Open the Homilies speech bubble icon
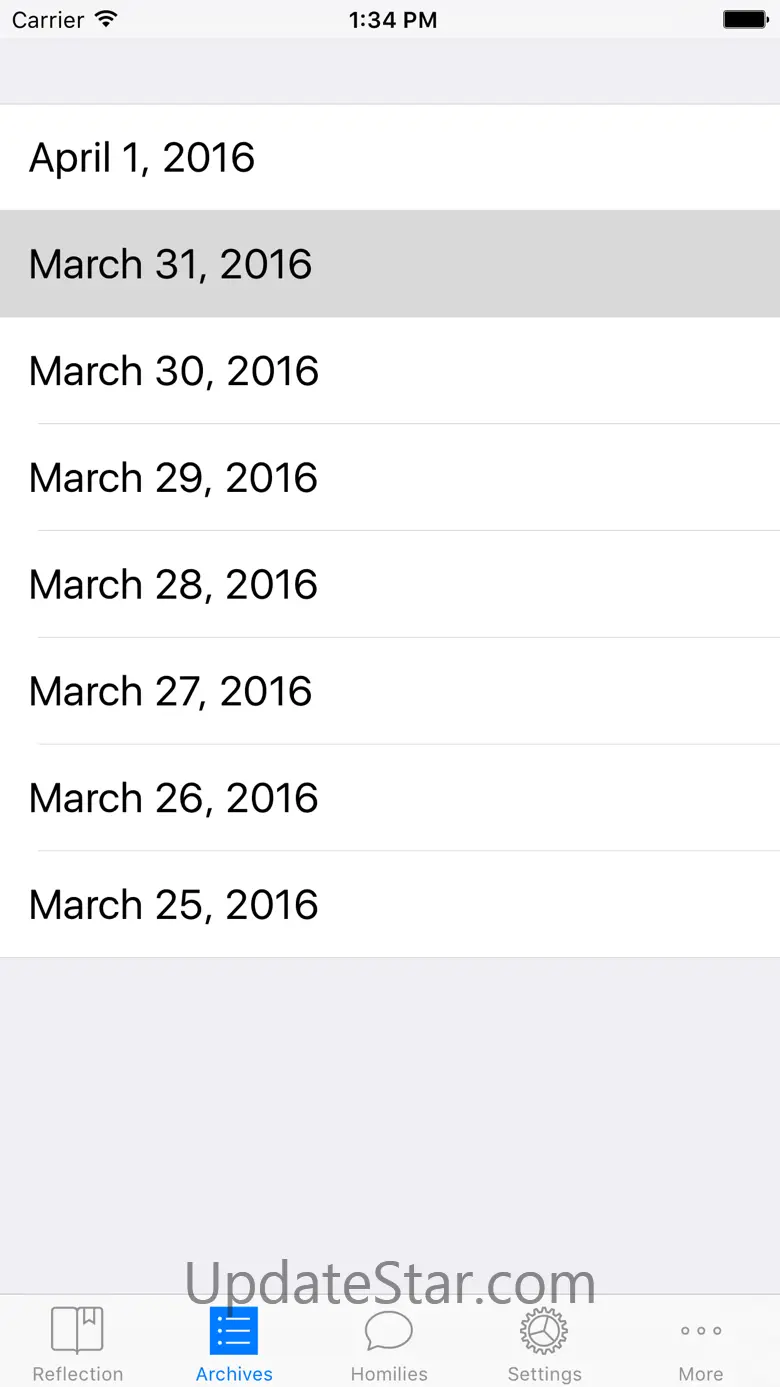780x1387 pixels. (x=389, y=1331)
